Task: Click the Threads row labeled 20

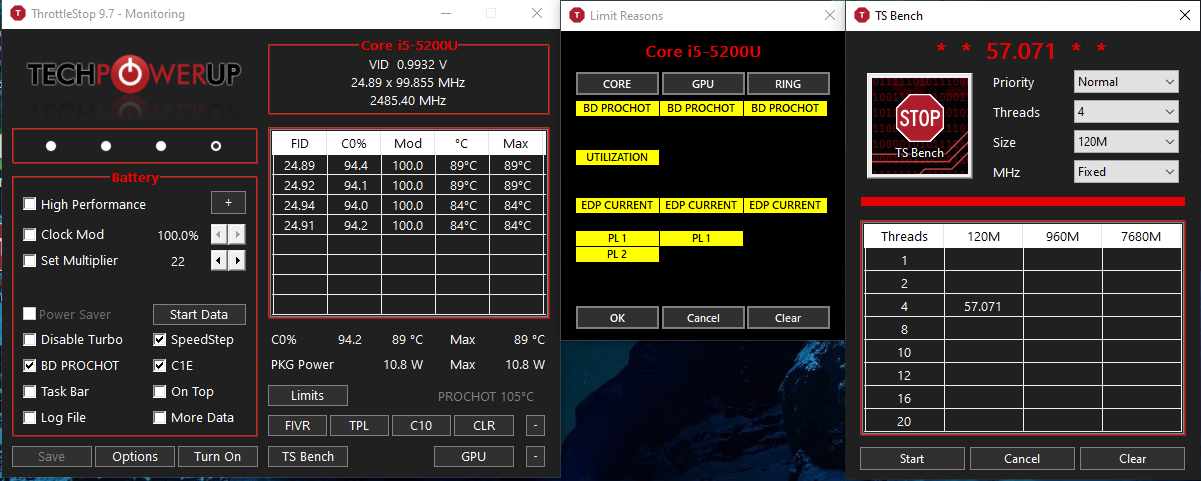Action: pos(904,422)
